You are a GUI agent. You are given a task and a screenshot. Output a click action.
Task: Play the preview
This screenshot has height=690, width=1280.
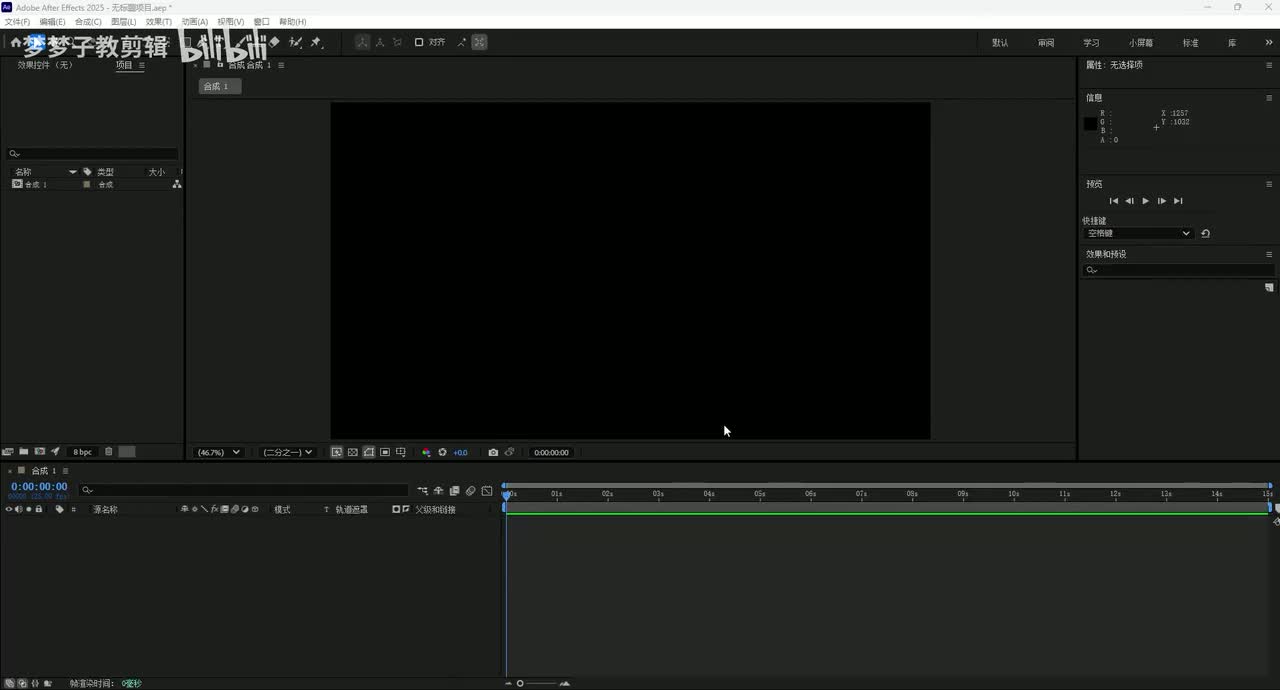click(1146, 201)
